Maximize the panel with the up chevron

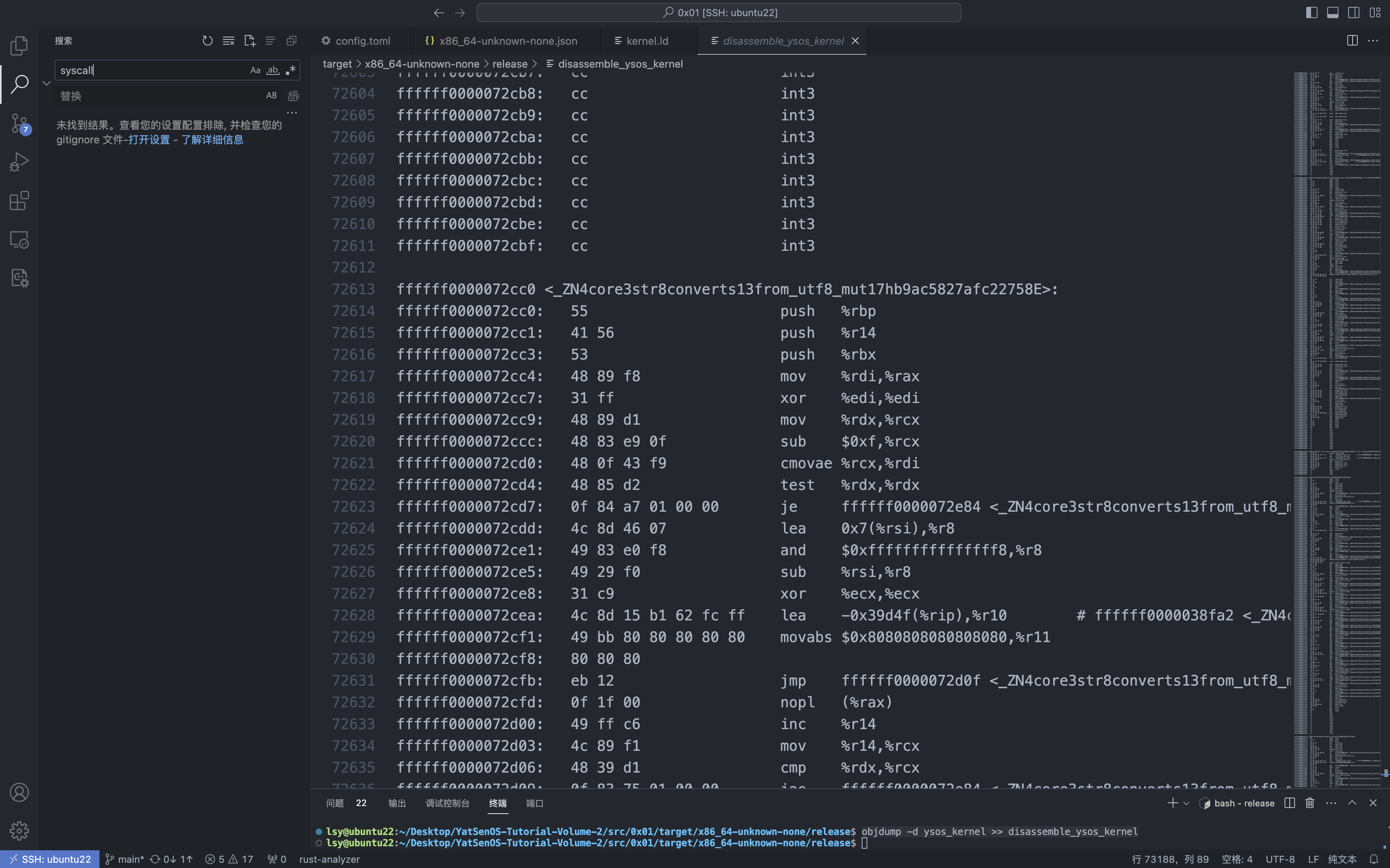[1352, 803]
